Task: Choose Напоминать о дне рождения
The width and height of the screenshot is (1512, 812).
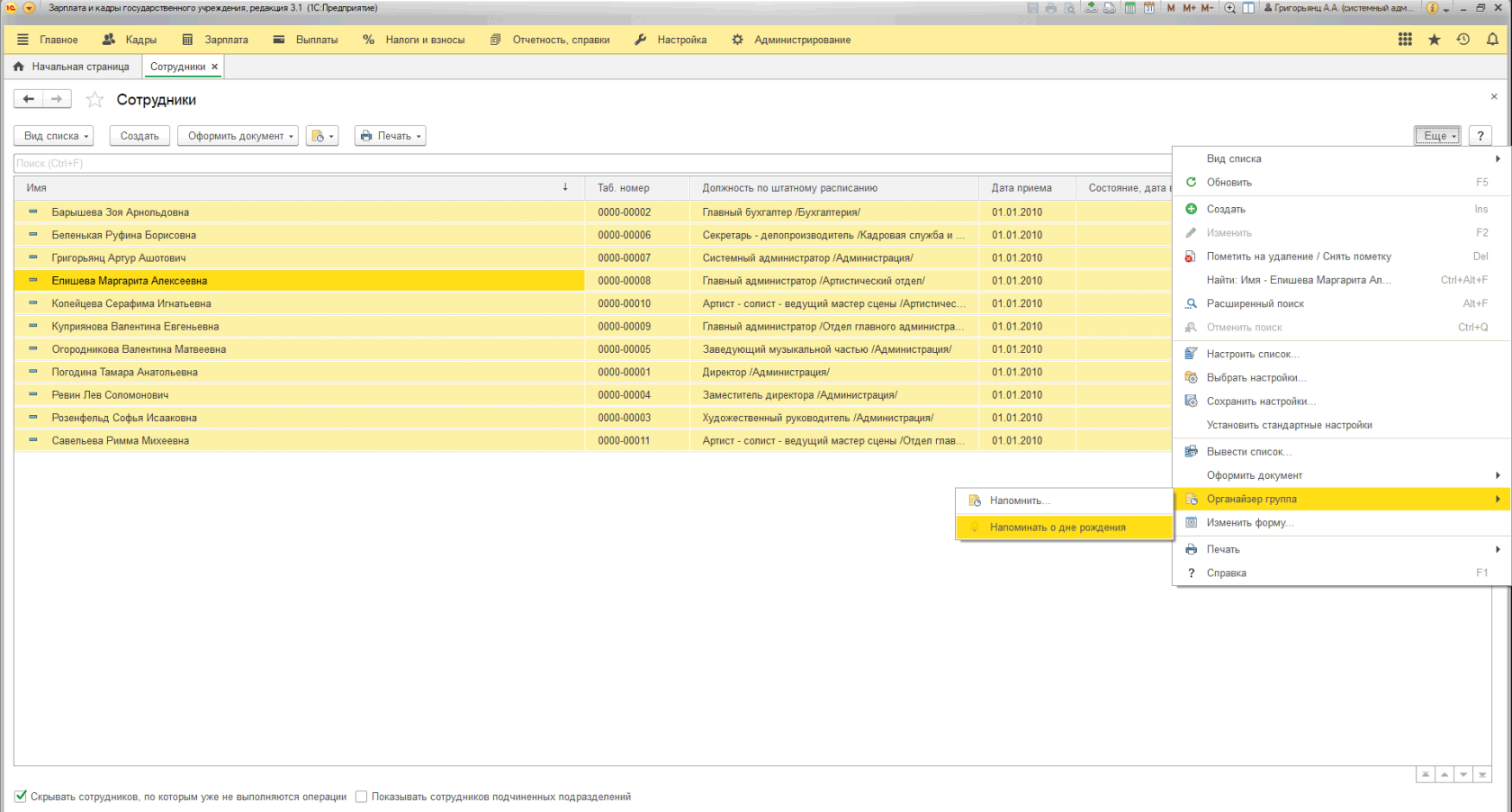Action: pyautogui.click(x=1065, y=528)
